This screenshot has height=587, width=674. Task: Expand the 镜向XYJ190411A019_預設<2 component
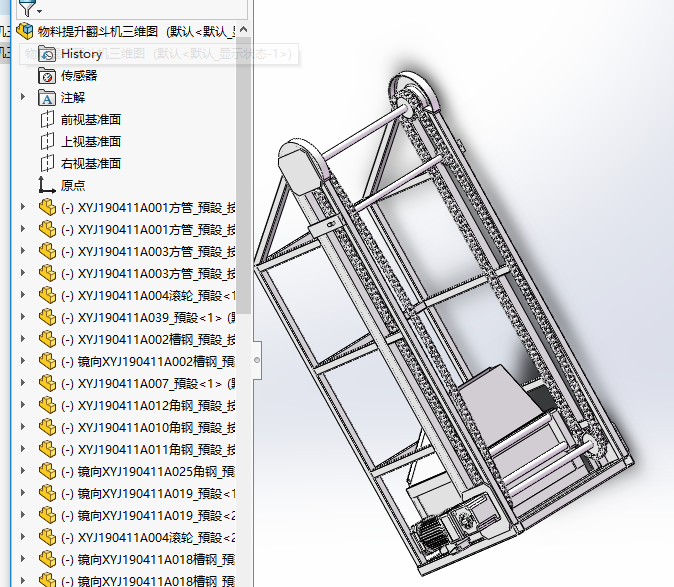click(23, 515)
